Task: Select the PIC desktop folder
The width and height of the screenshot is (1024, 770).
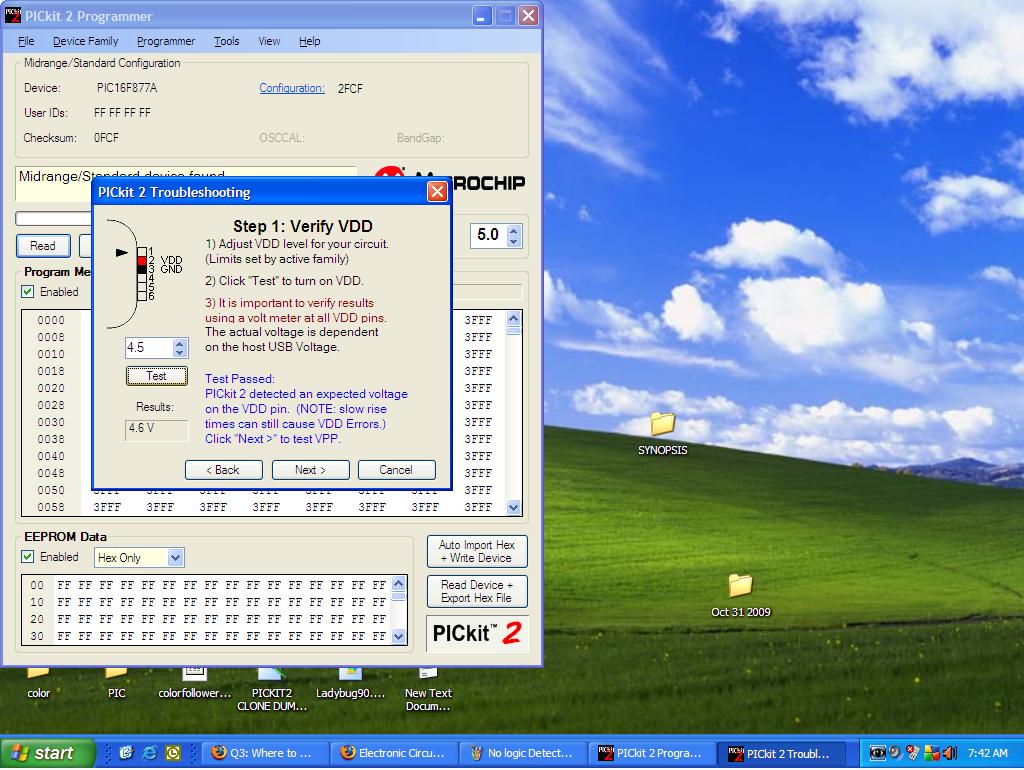Action: (x=116, y=682)
